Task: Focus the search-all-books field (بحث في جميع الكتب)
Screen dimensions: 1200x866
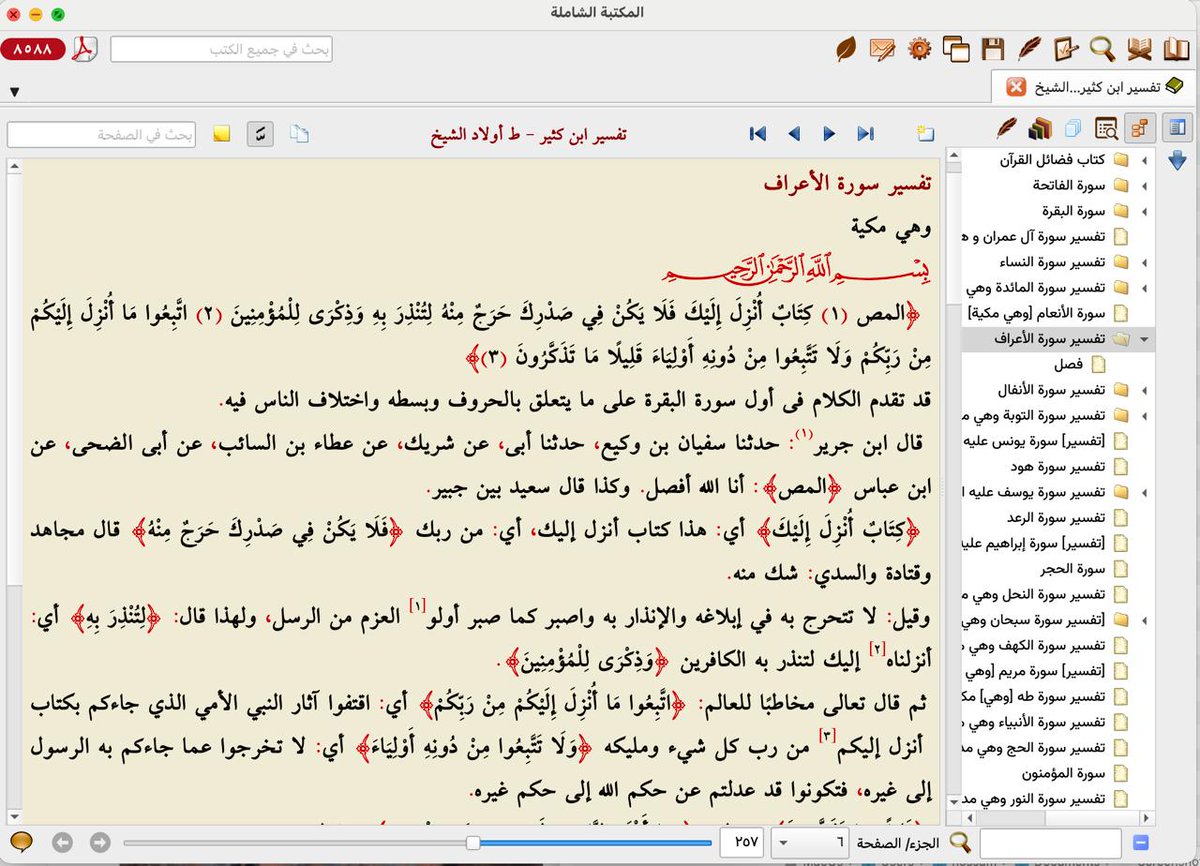Action: pos(221,48)
